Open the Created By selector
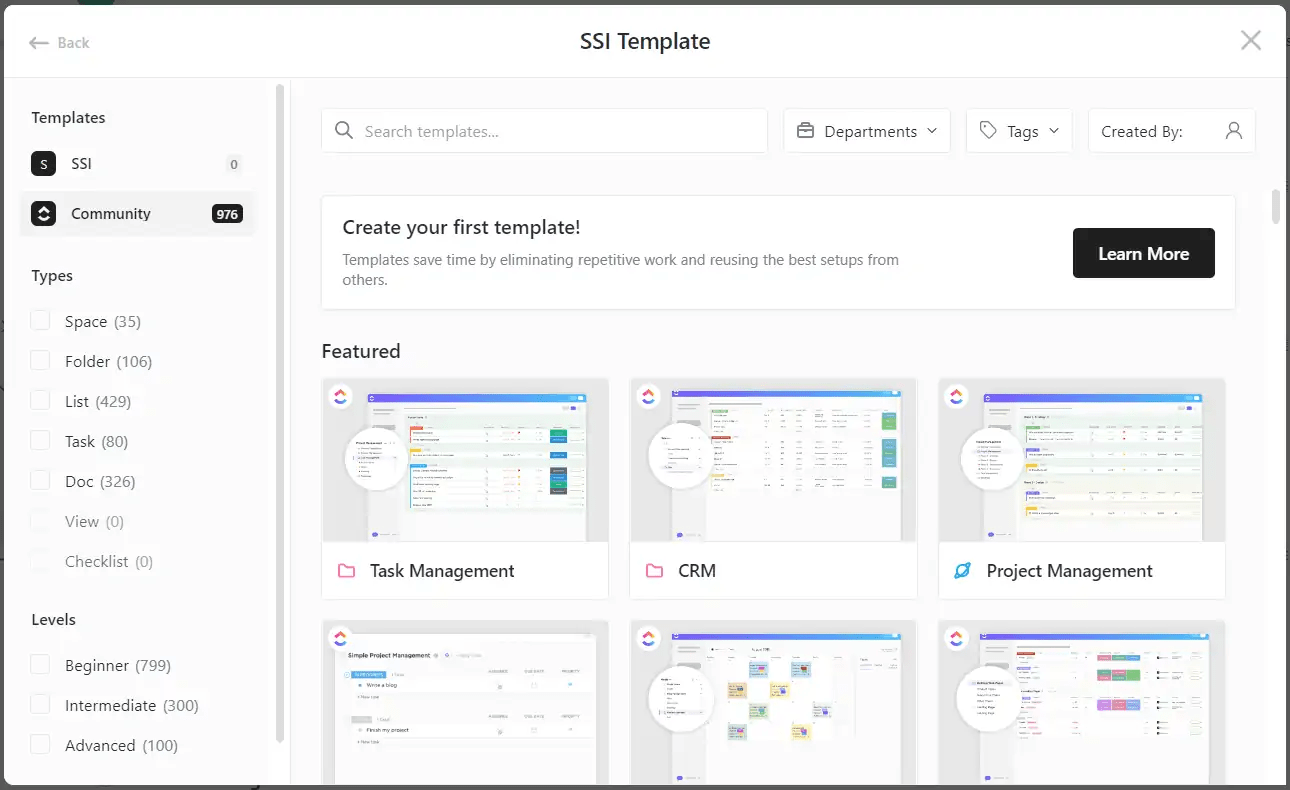This screenshot has width=1290, height=790. (x=1171, y=130)
